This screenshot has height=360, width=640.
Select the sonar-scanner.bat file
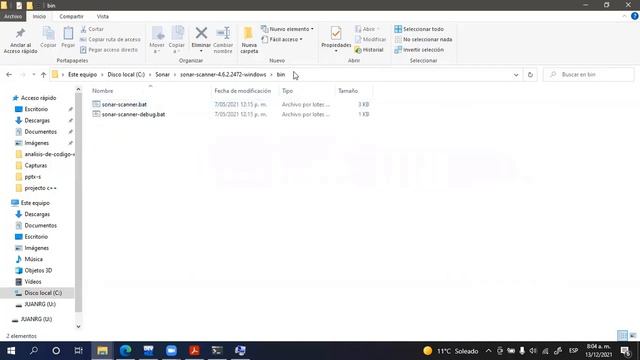pos(124,104)
